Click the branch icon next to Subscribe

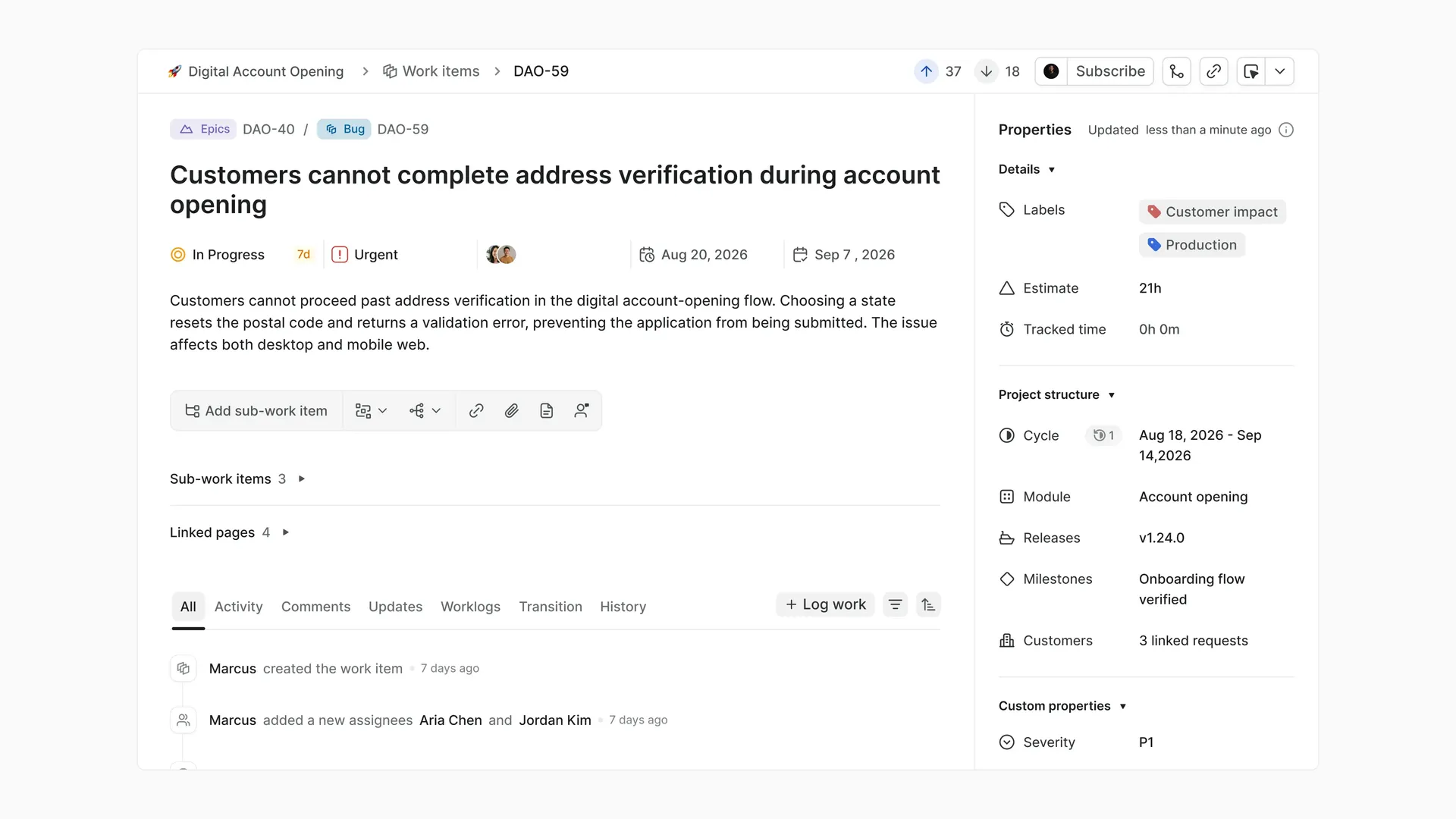click(x=1176, y=71)
